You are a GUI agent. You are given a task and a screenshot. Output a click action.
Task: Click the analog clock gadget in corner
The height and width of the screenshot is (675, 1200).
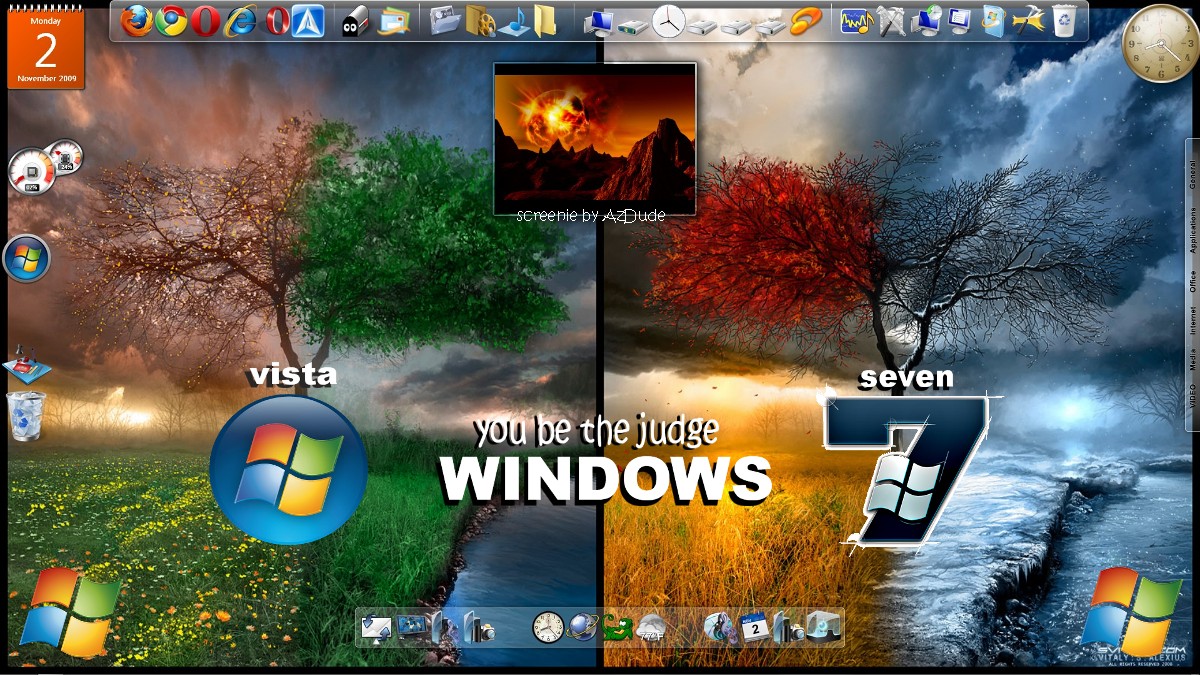click(x=1158, y=42)
